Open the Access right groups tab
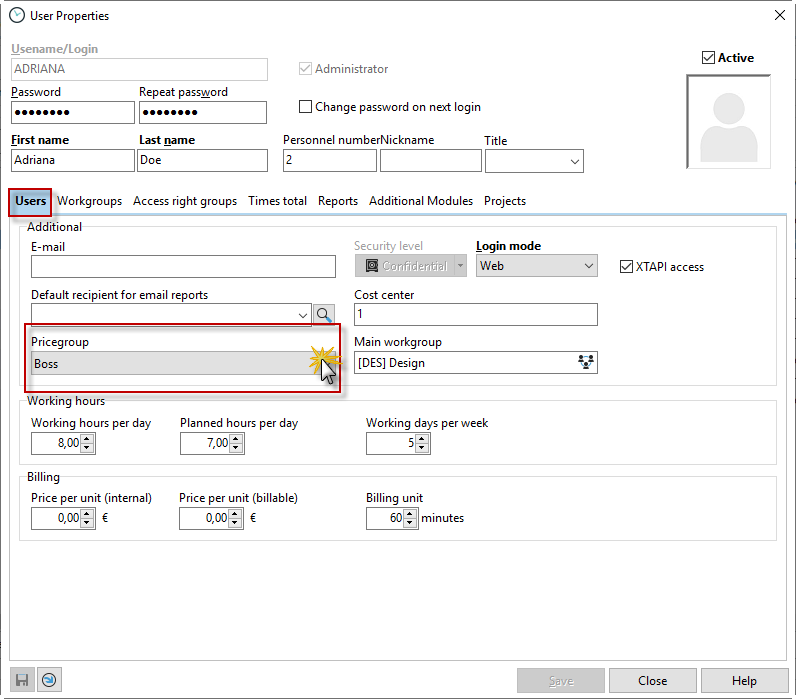The width and height of the screenshot is (796, 699). 185,201
